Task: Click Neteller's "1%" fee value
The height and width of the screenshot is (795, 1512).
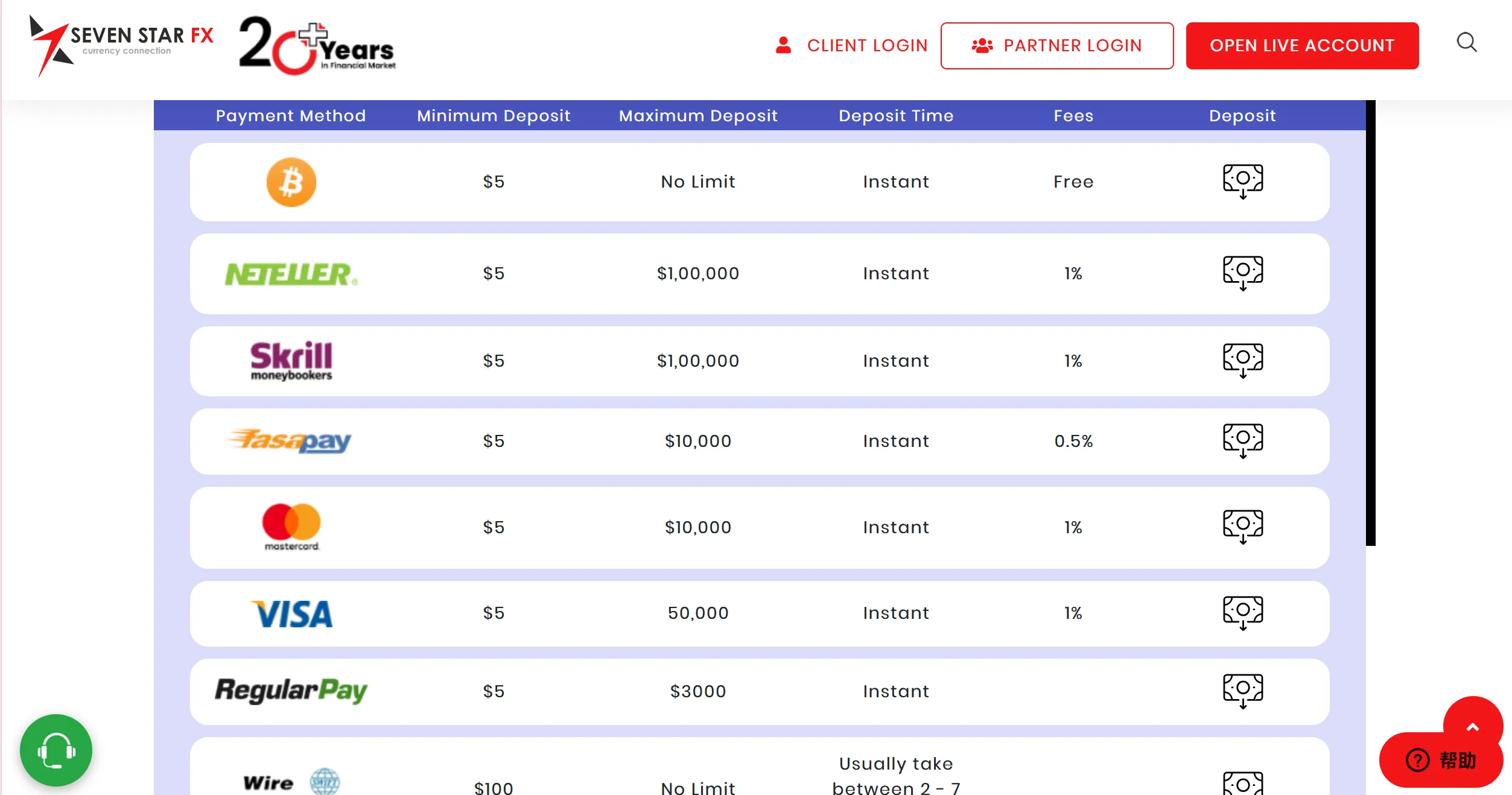Action: click(x=1073, y=273)
